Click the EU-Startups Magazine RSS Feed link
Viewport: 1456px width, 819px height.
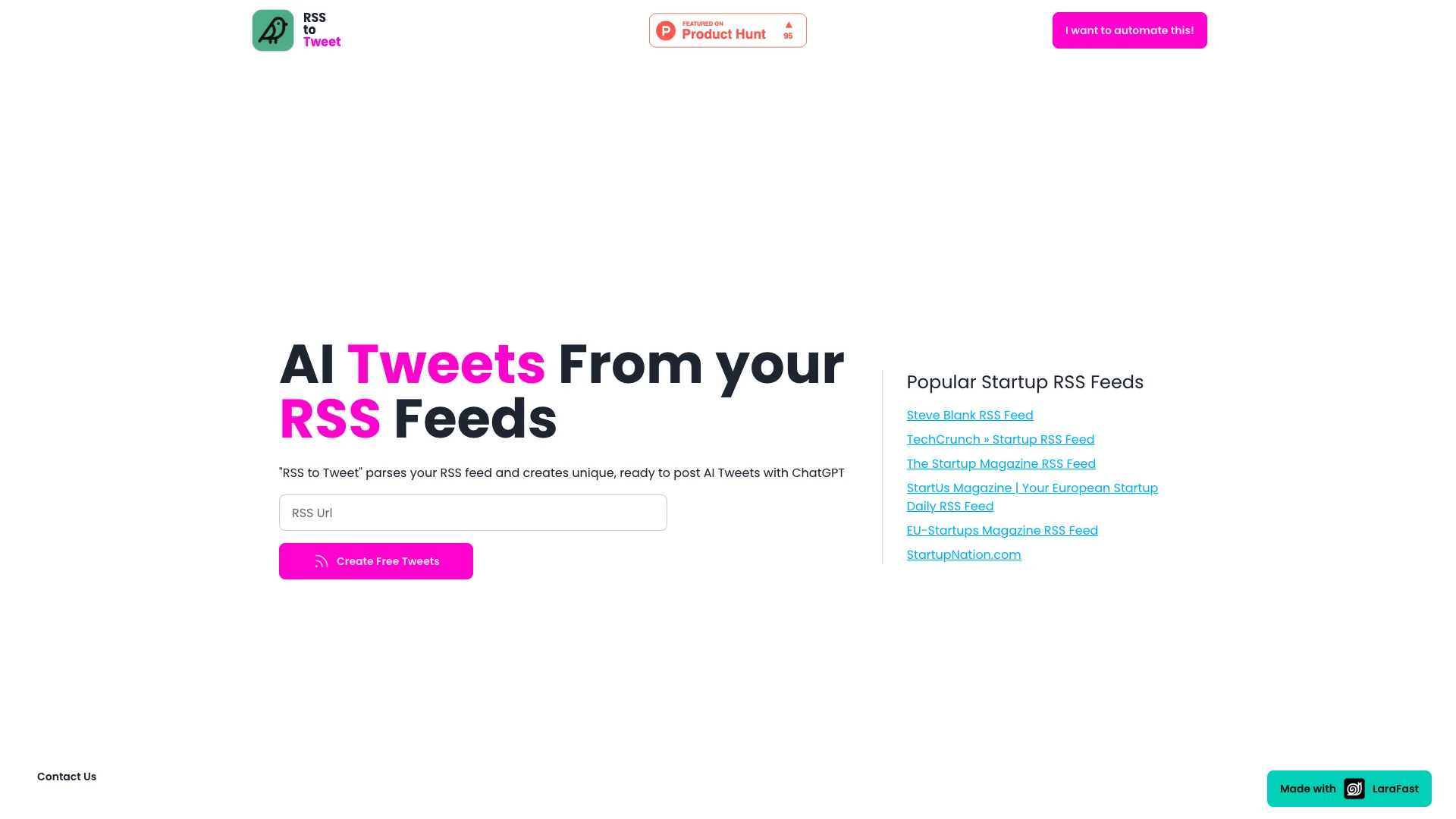(1002, 530)
